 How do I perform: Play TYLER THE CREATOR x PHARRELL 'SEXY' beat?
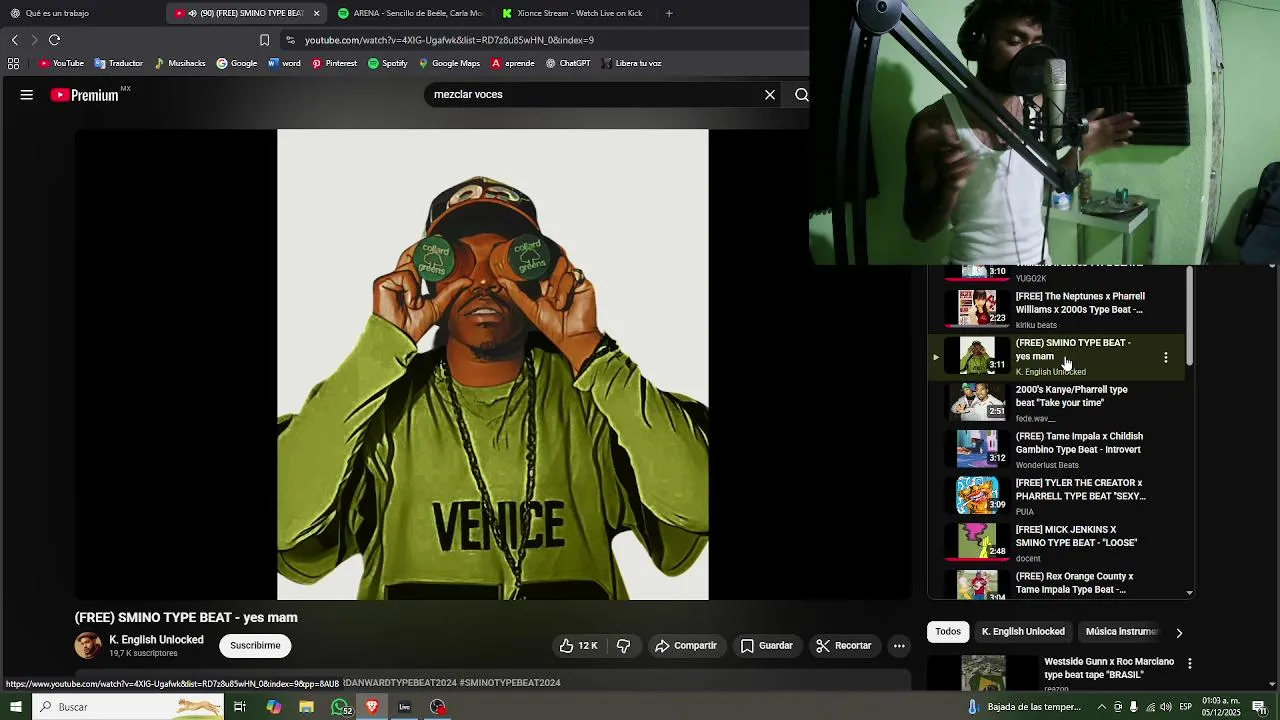[1055, 495]
